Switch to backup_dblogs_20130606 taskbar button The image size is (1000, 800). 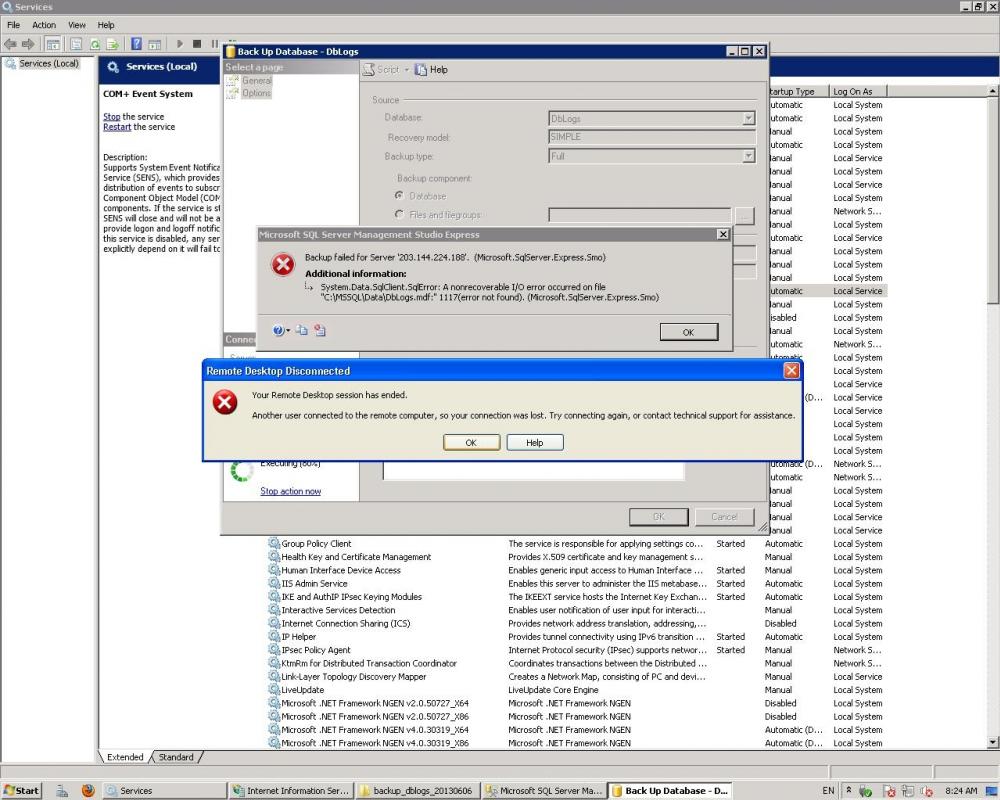pos(416,790)
